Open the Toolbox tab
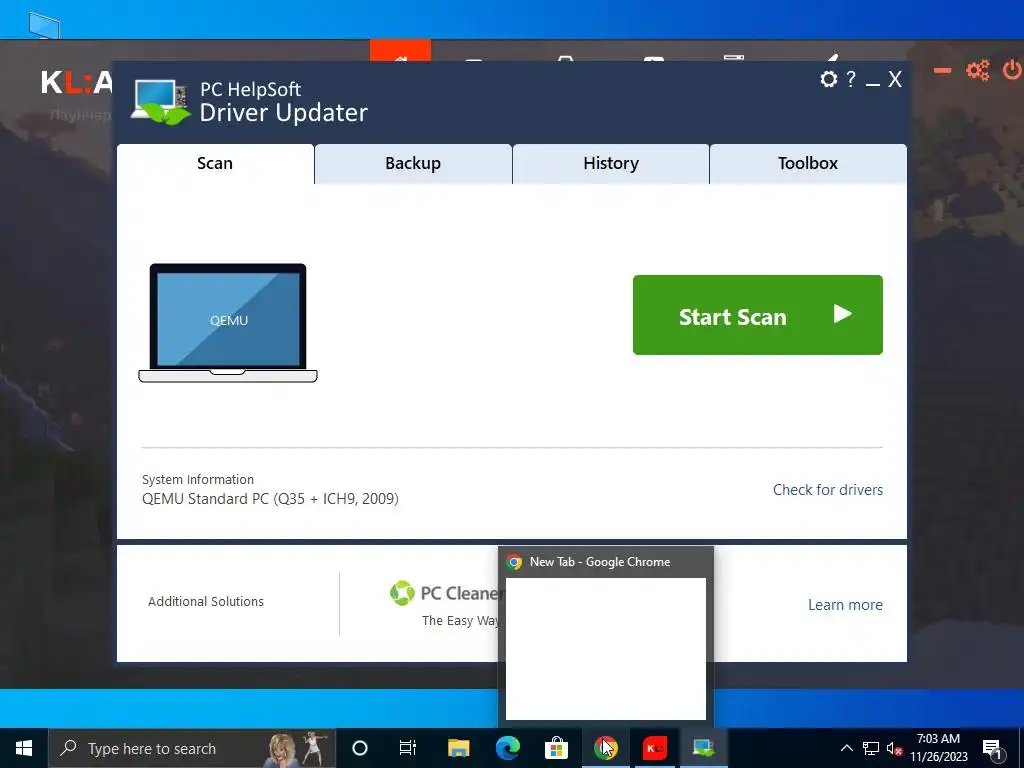This screenshot has width=1024, height=768. 808,164
